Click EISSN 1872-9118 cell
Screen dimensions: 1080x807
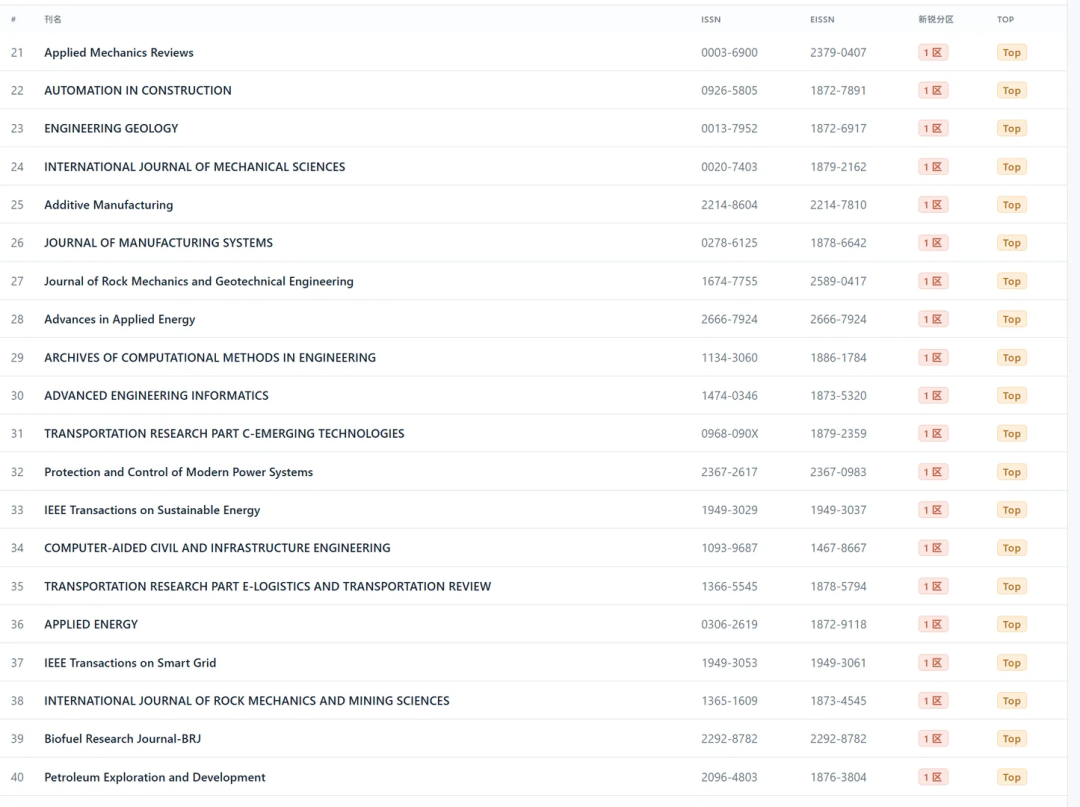[x=838, y=624]
